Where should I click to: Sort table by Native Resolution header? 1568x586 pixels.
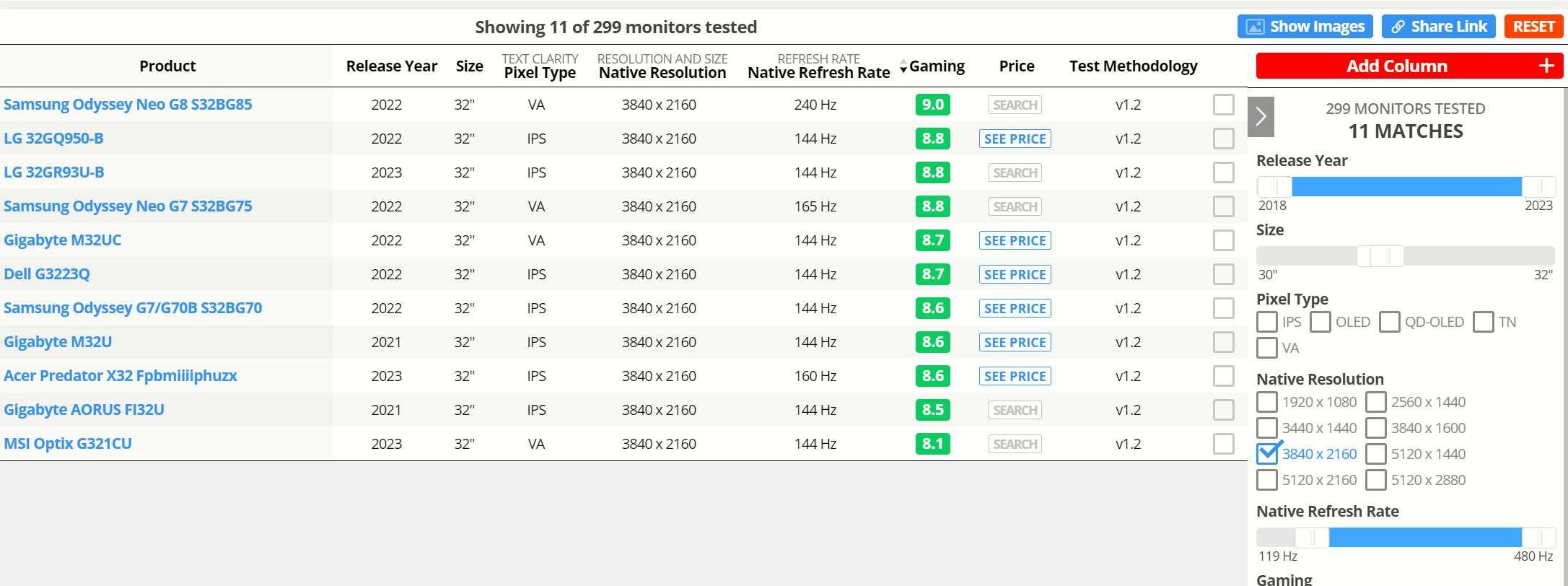[x=662, y=73]
